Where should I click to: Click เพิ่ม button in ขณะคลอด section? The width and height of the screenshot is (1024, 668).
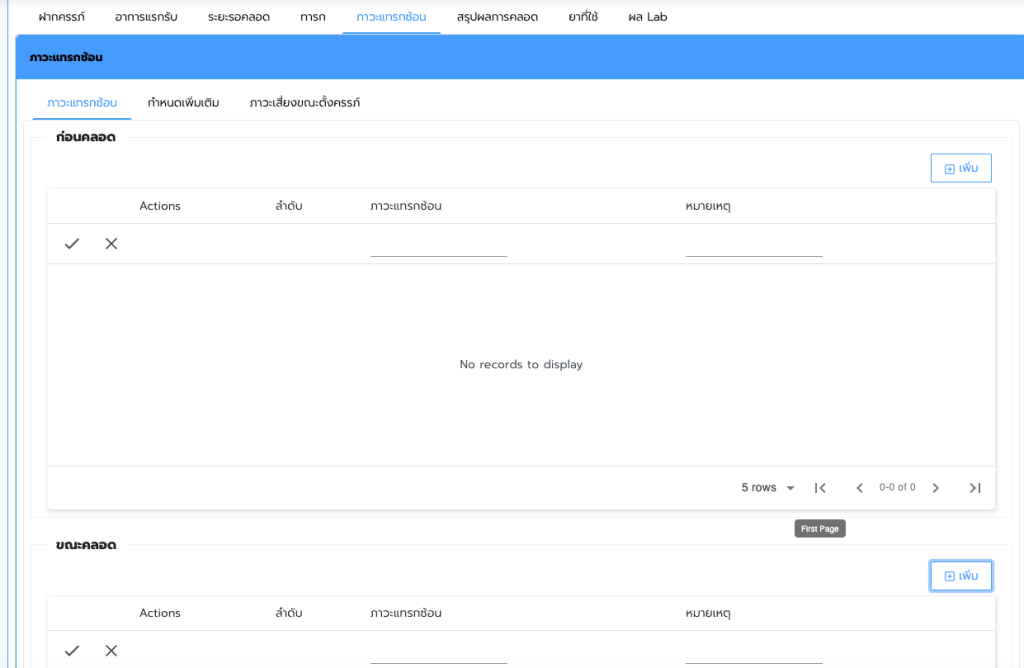tap(960, 576)
